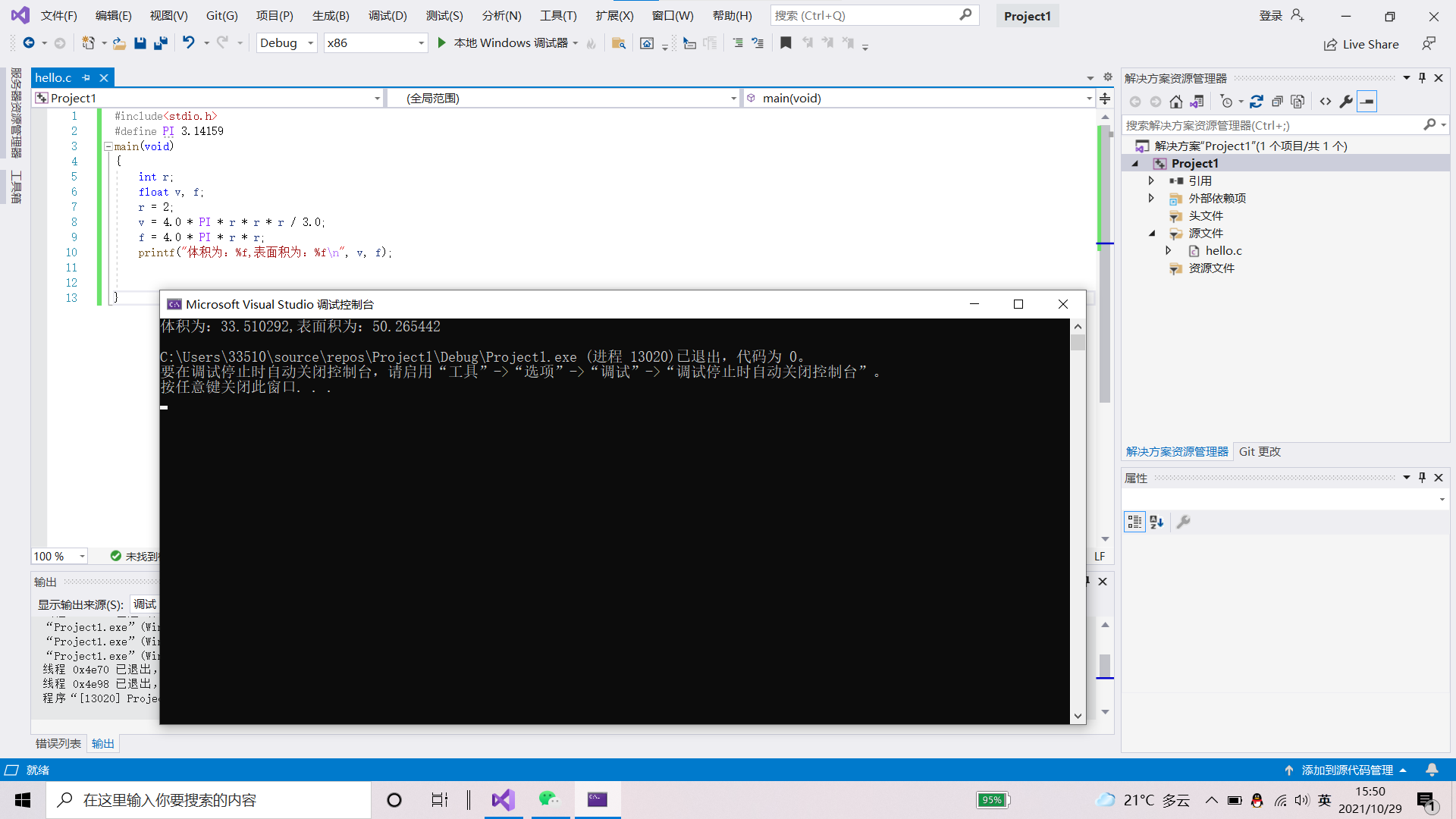Toggle the Preview Selected Items button
1456x819 pixels.
(x=1367, y=102)
